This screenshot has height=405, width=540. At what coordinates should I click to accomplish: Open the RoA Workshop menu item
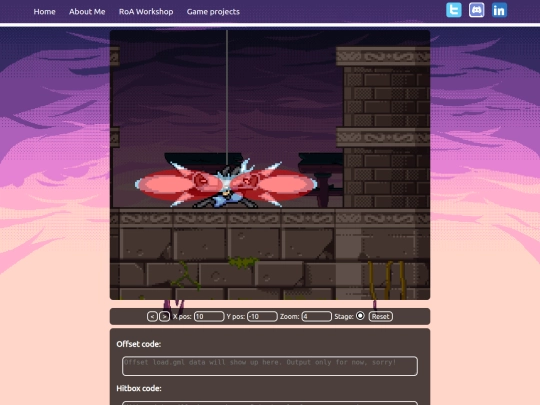(x=146, y=12)
